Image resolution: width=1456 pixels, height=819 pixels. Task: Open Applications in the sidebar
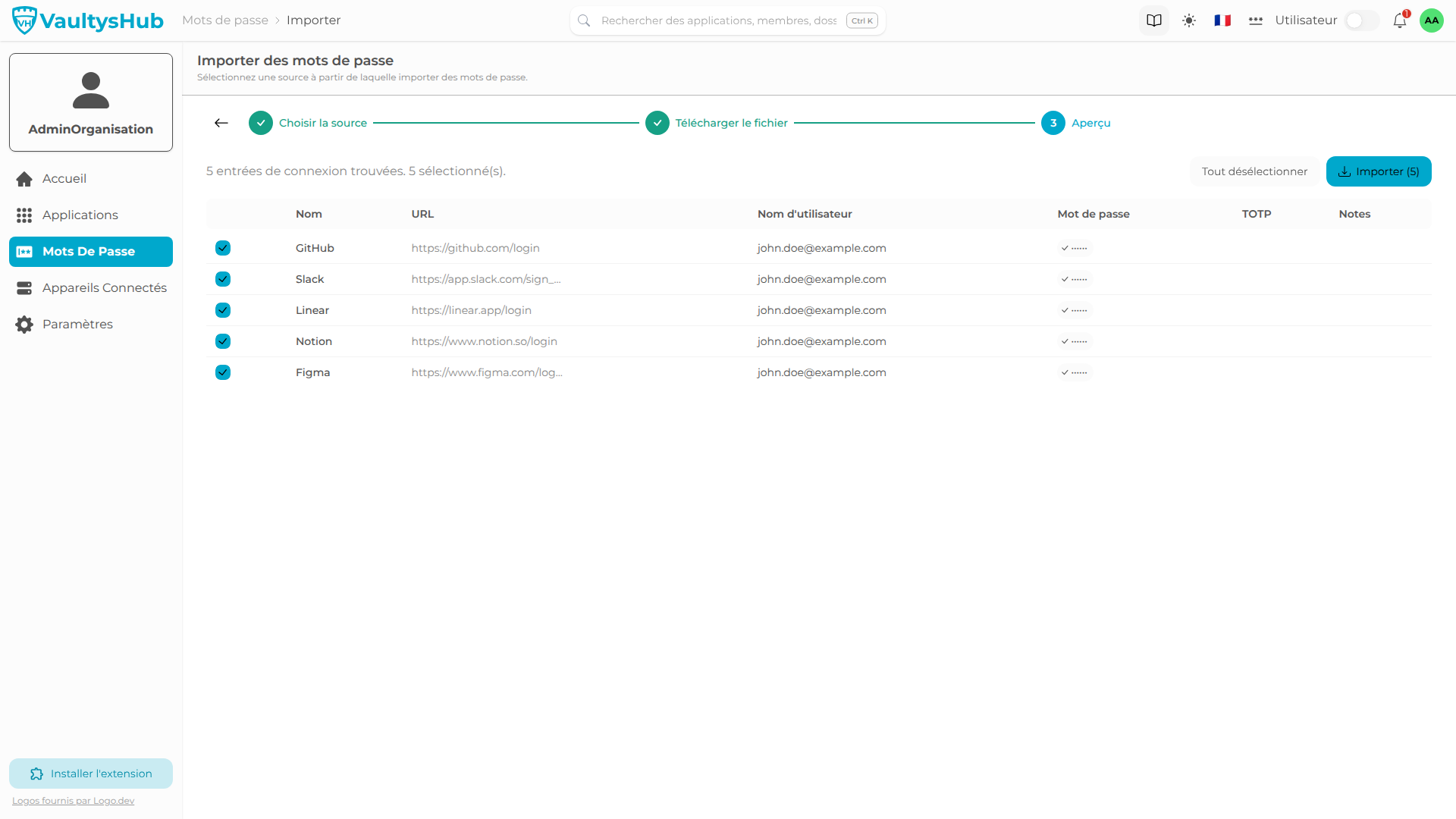(x=91, y=215)
